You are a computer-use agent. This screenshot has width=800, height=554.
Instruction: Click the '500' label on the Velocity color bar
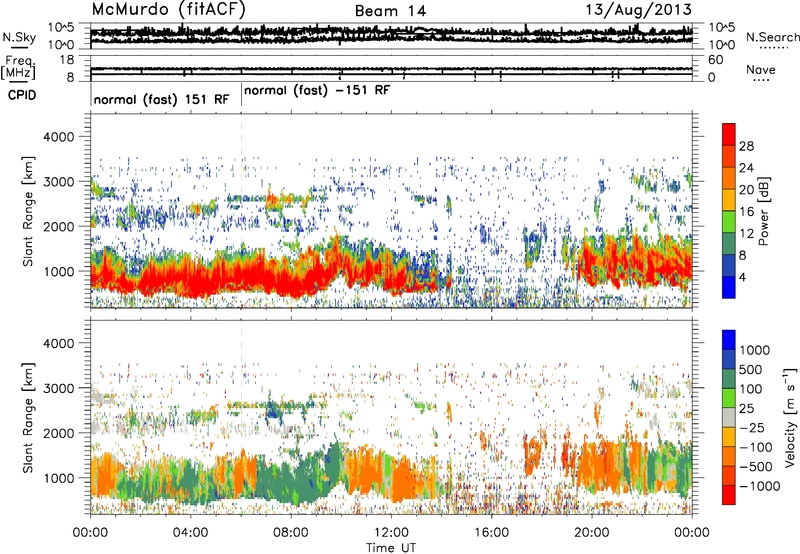pos(751,370)
